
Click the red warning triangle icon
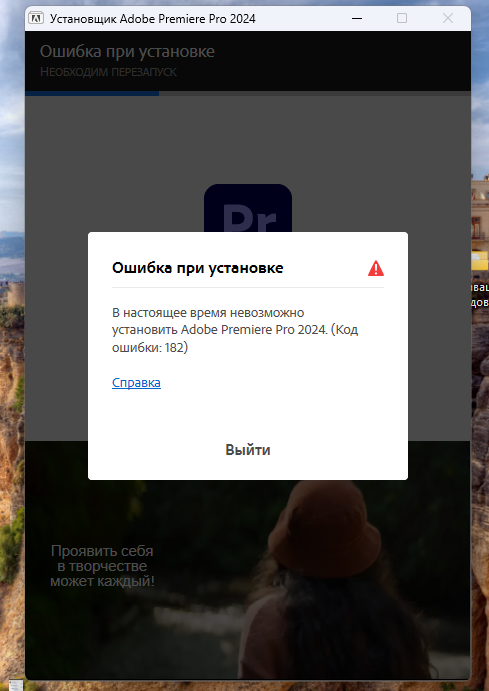pyautogui.click(x=376, y=268)
